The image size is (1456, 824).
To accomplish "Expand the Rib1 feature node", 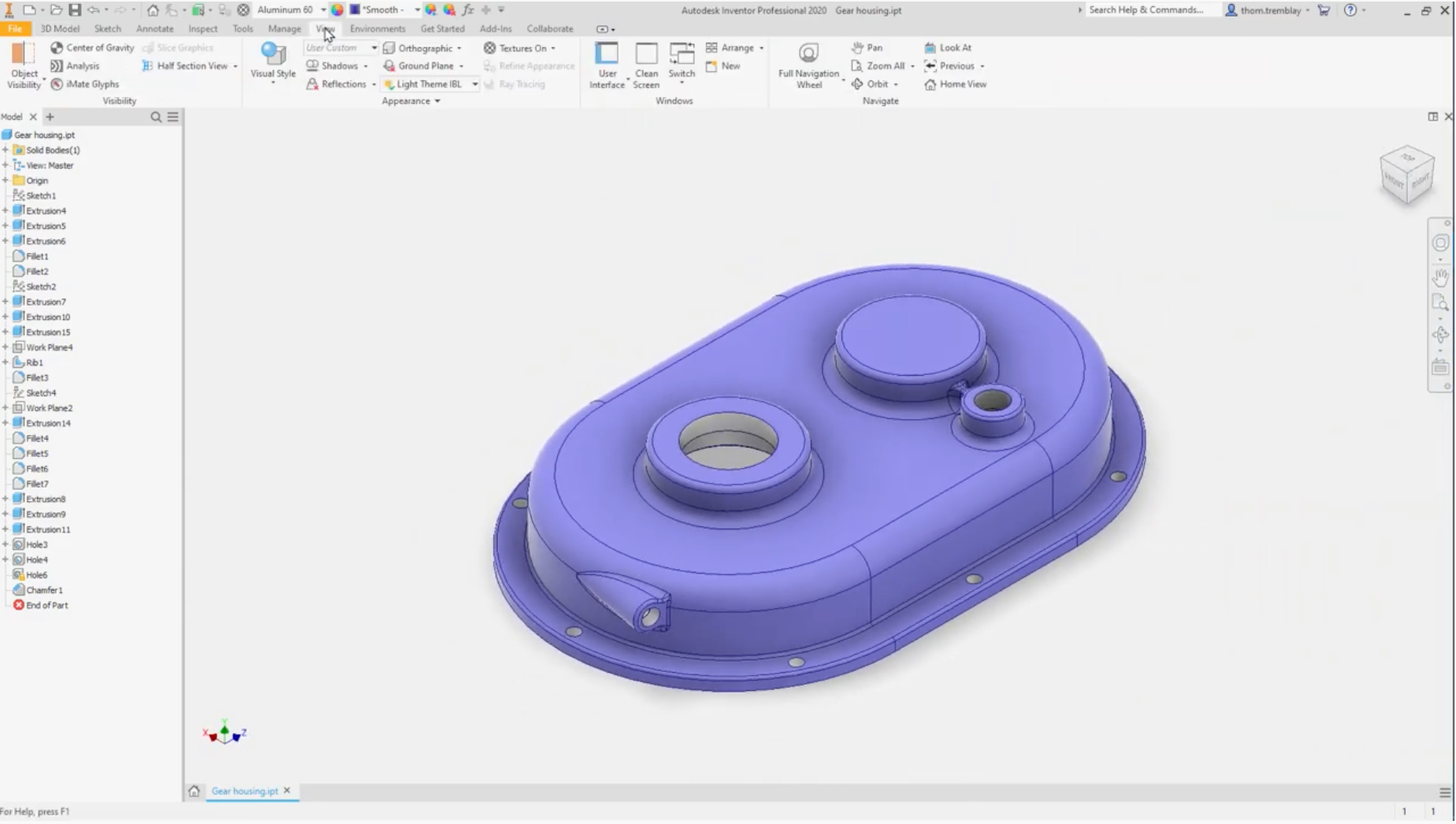I will tap(6, 362).
